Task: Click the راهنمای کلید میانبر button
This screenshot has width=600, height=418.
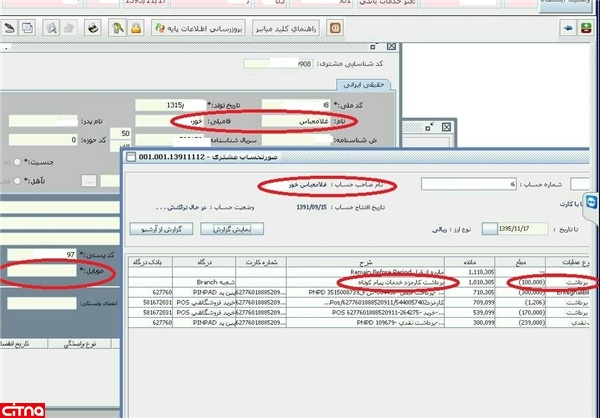Action: click(x=285, y=28)
